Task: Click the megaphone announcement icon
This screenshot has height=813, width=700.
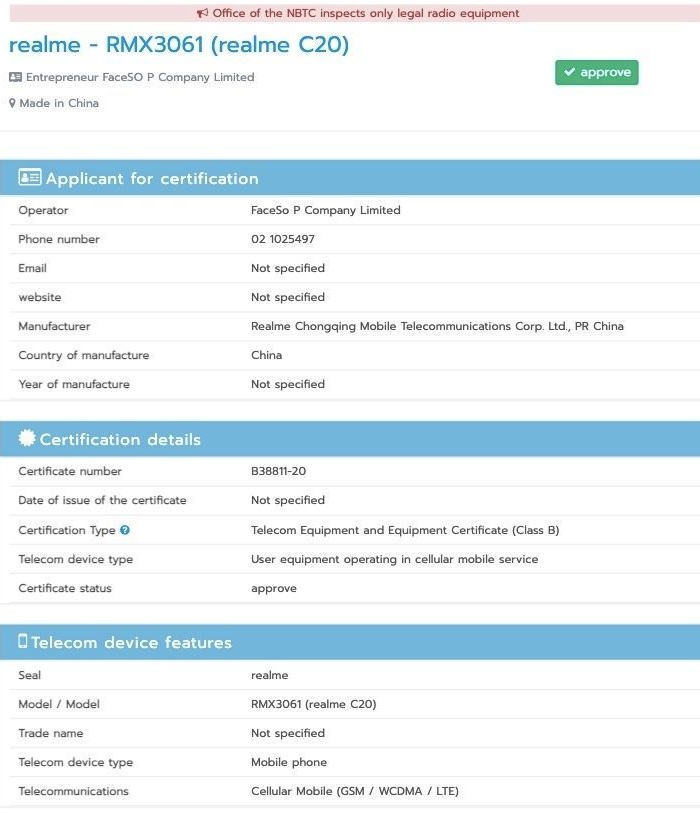Action: (202, 13)
